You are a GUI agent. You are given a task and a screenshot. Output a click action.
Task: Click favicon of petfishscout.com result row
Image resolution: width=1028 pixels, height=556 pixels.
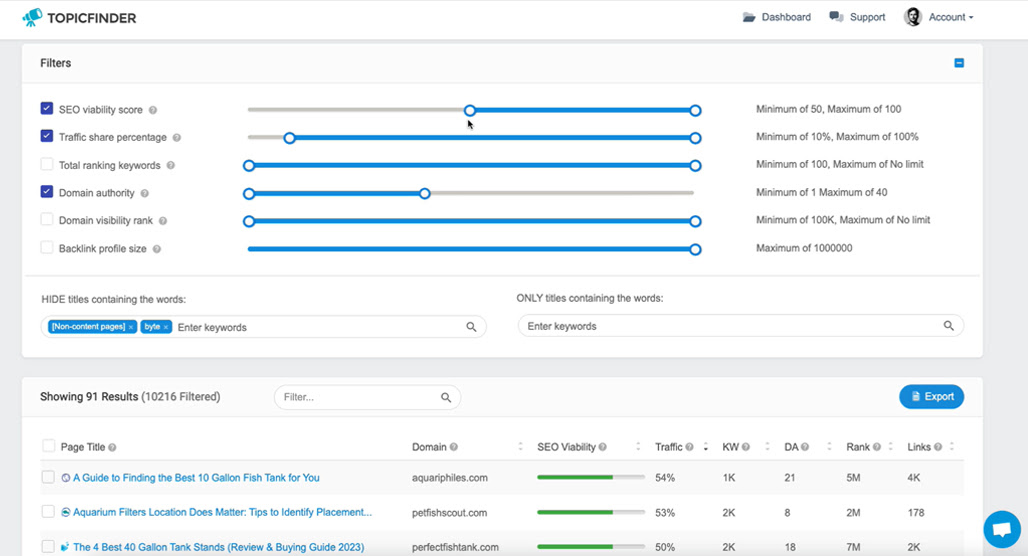tap(66, 512)
